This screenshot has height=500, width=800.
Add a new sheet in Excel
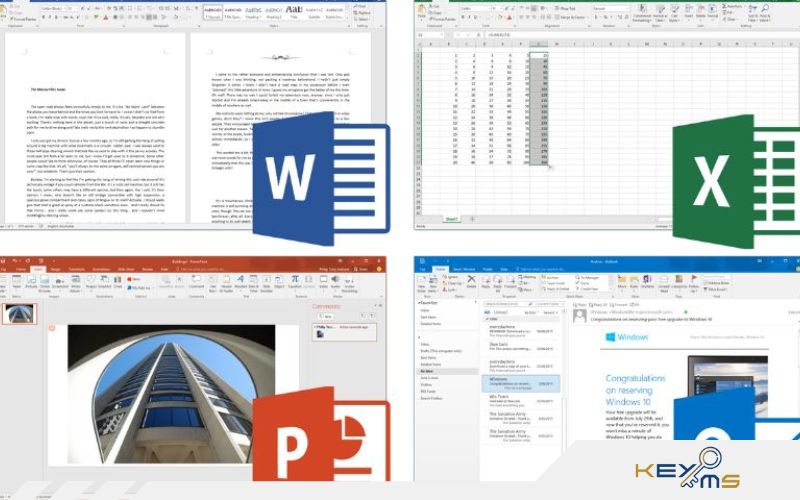(x=472, y=219)
